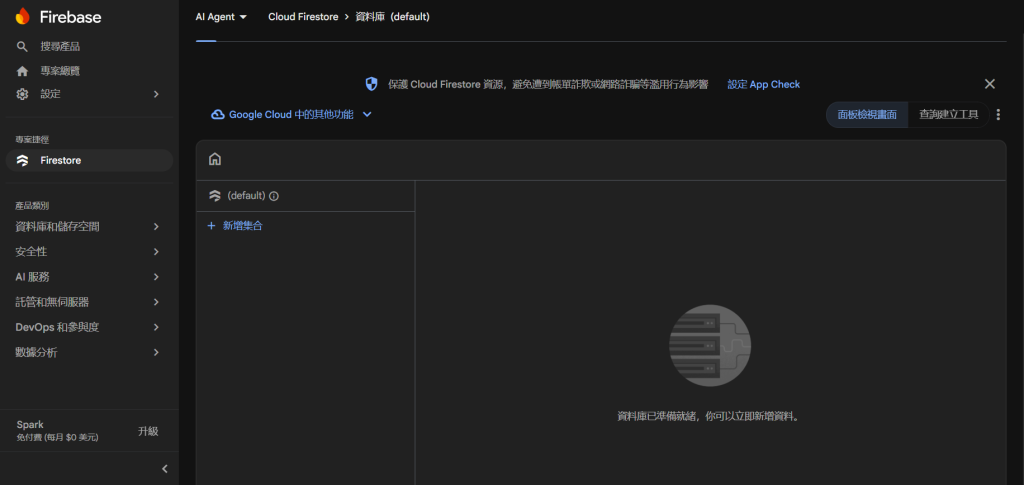Viewport: 1024px width, 485px height.
Task: Dismiss the App Check banner
Action: click(990, 84)
